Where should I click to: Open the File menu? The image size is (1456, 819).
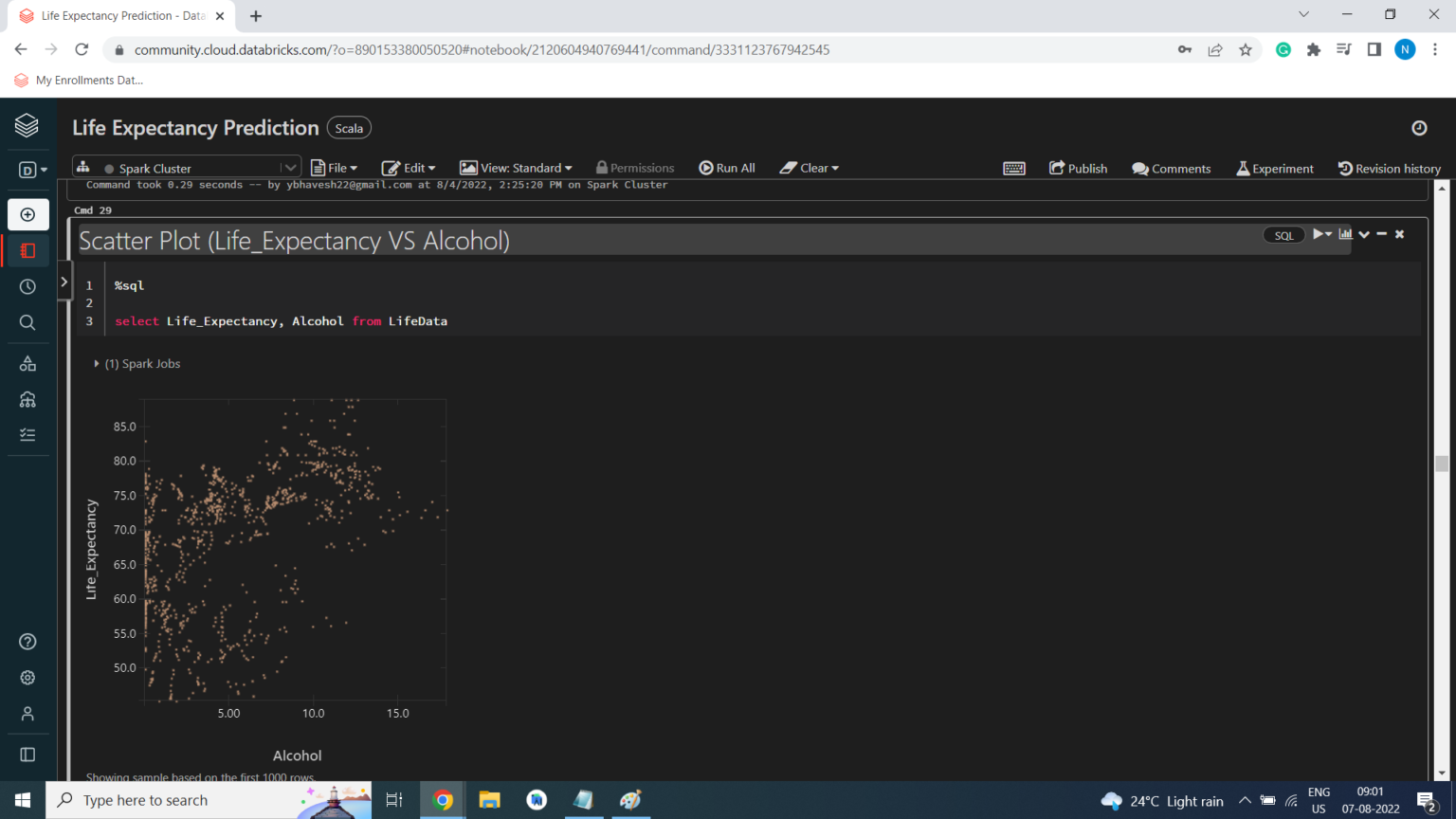click(334, 168)
